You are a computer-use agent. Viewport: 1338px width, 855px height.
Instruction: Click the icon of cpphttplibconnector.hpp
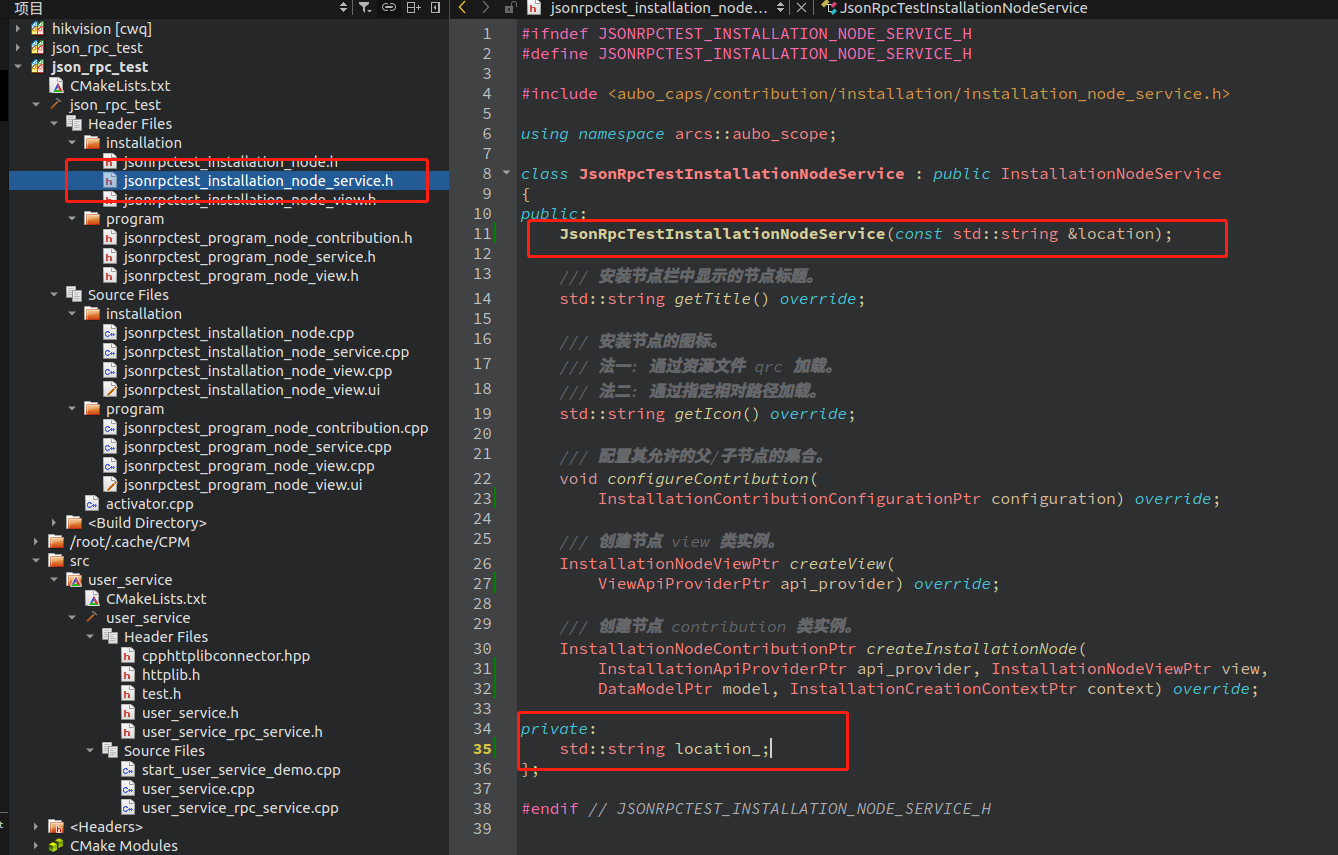[128, 656]
